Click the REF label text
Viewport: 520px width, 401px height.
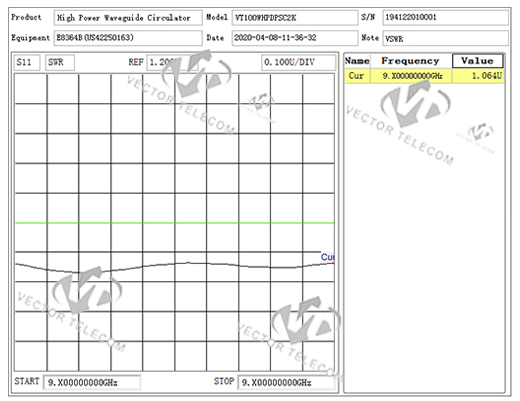tap(136, 62)
